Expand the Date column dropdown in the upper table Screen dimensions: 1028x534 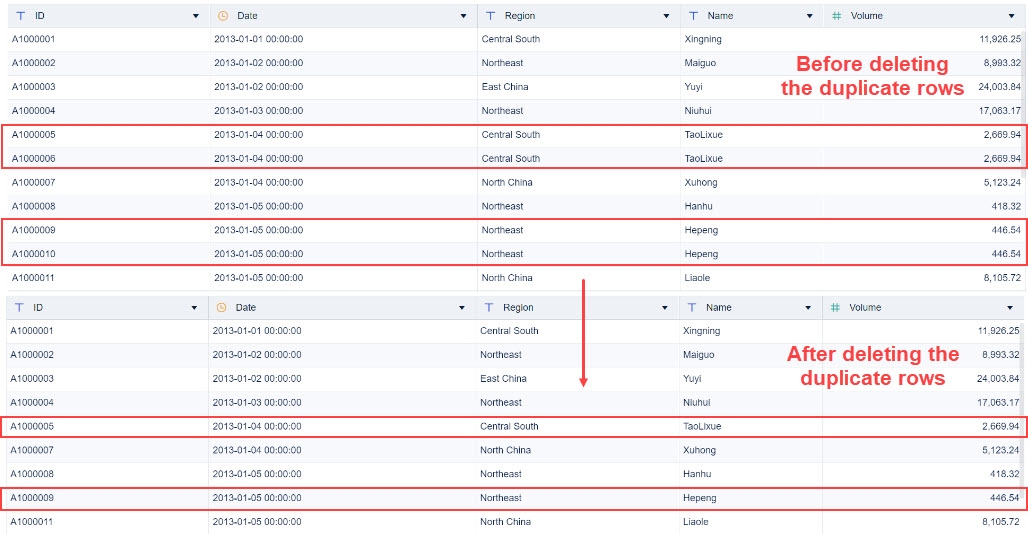pos(463,17)
